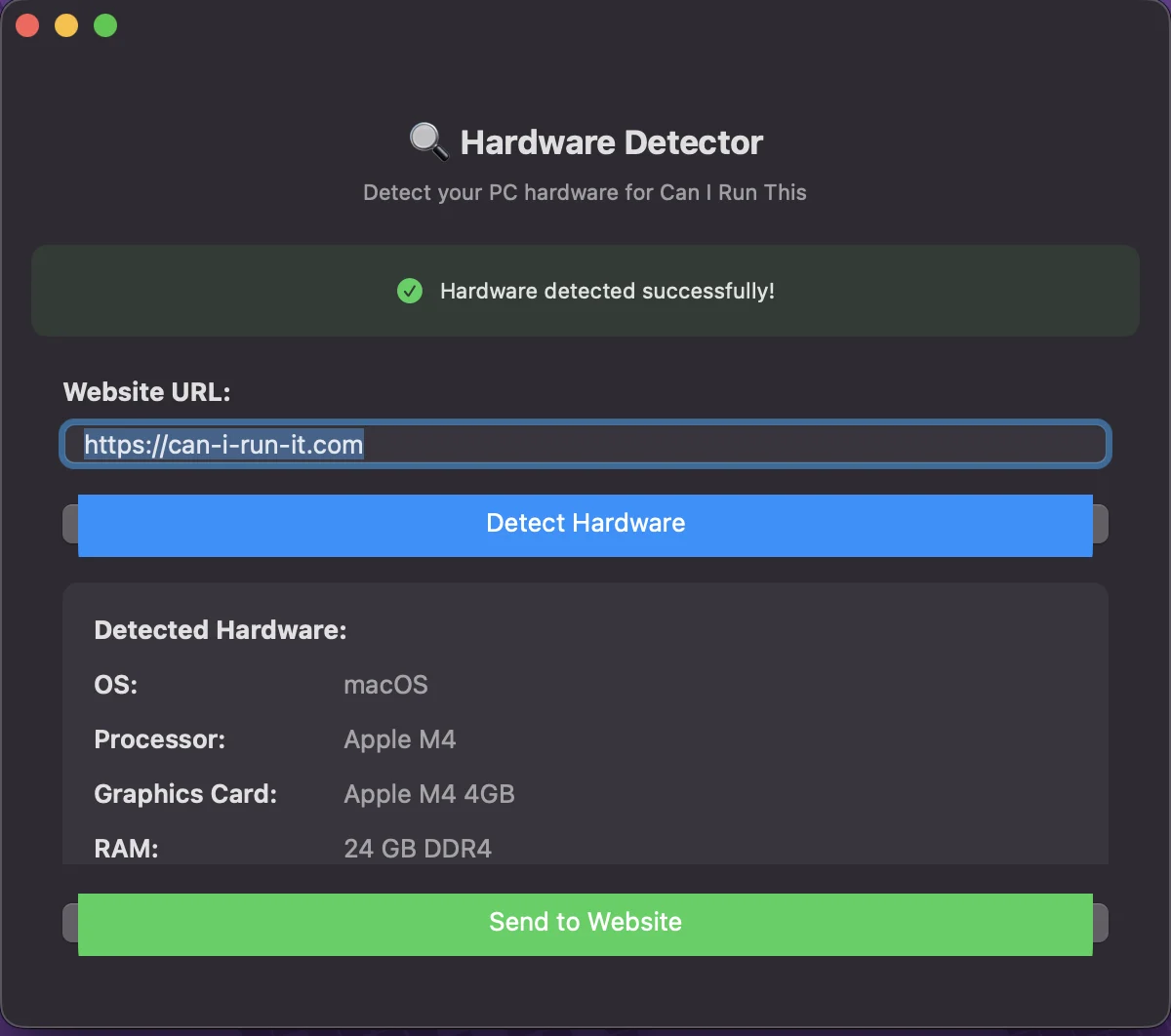
Task: Click the green Send to Website button
Action: point(585,924)
